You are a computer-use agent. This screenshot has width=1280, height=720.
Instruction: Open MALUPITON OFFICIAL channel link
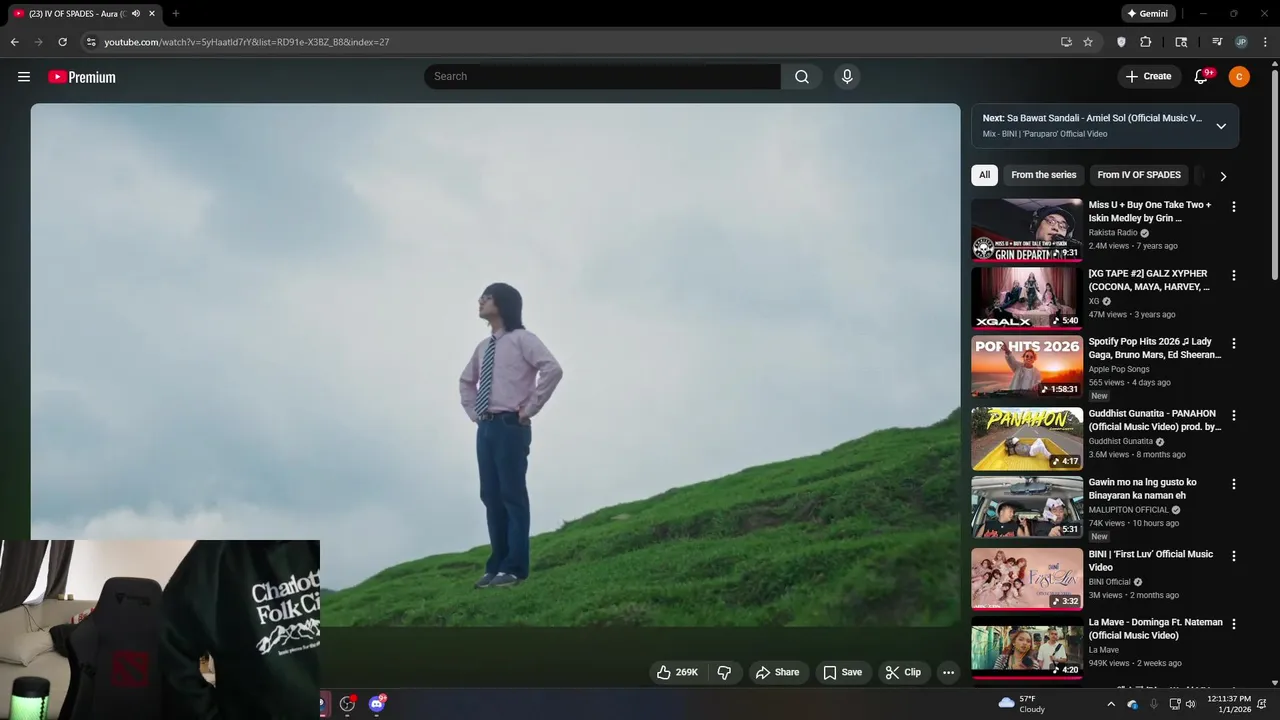1129,510
